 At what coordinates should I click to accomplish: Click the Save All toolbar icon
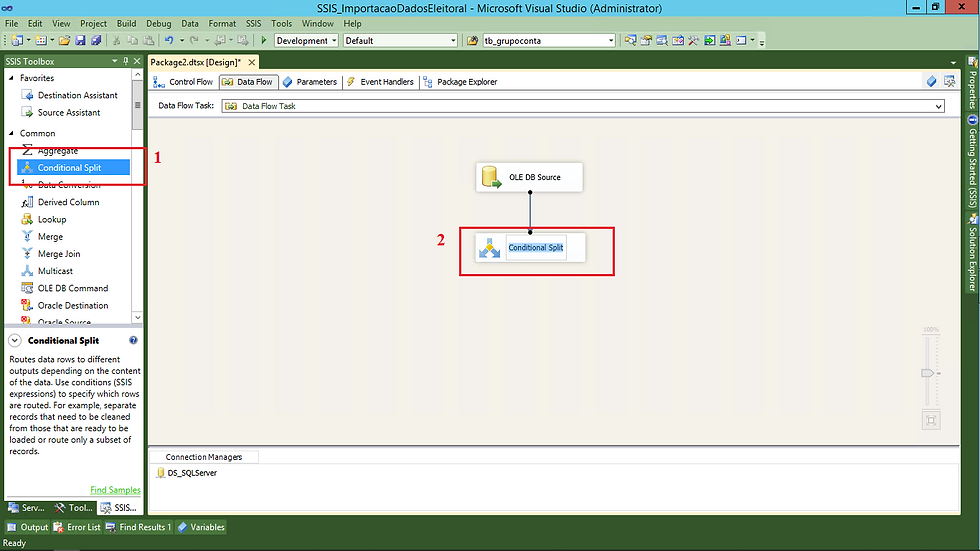click(x=96, y=41)
